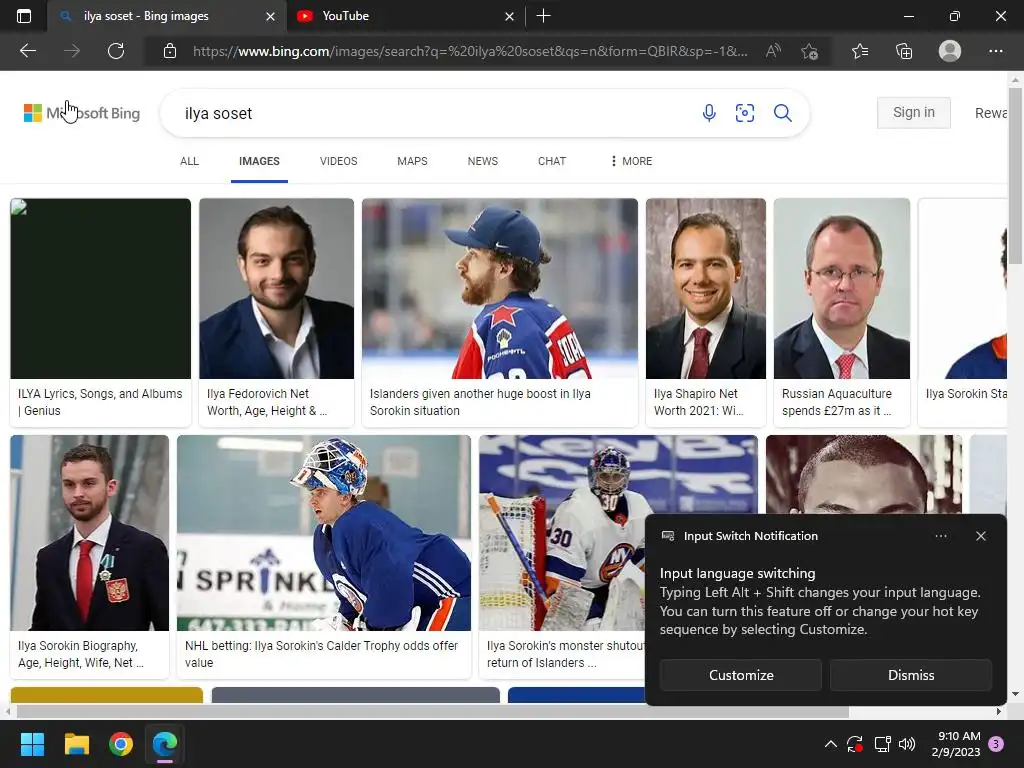
Task: Open NHL betting Calder Trophy image
Action: (x=324, y=557)
